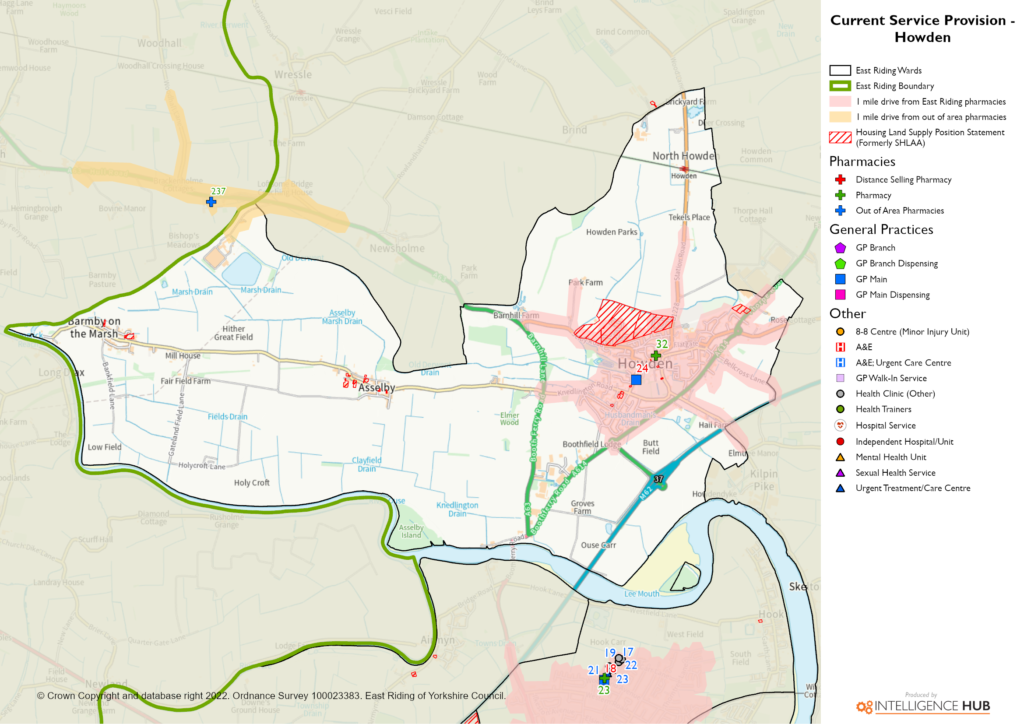Click the Distance Selling Pharmacy legend red cross
The height and width of the screenshot is (724, 1024).
coord(840,180)
